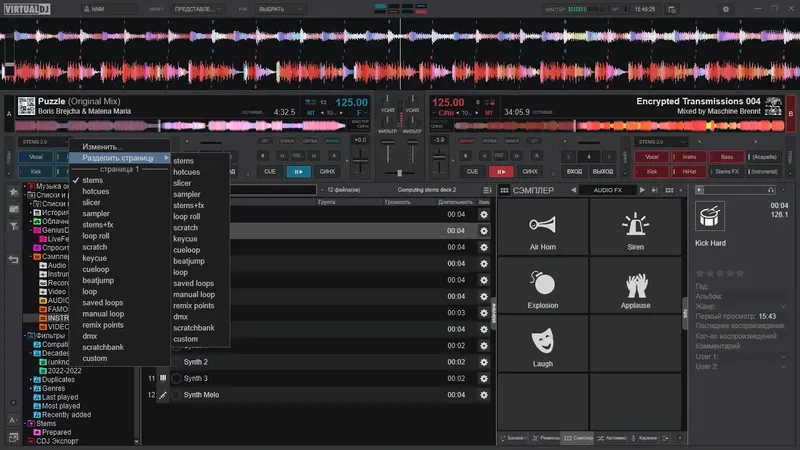
Task: Select the next sampler bank arrow after AUDIO FX
Action: pos(642,190)
